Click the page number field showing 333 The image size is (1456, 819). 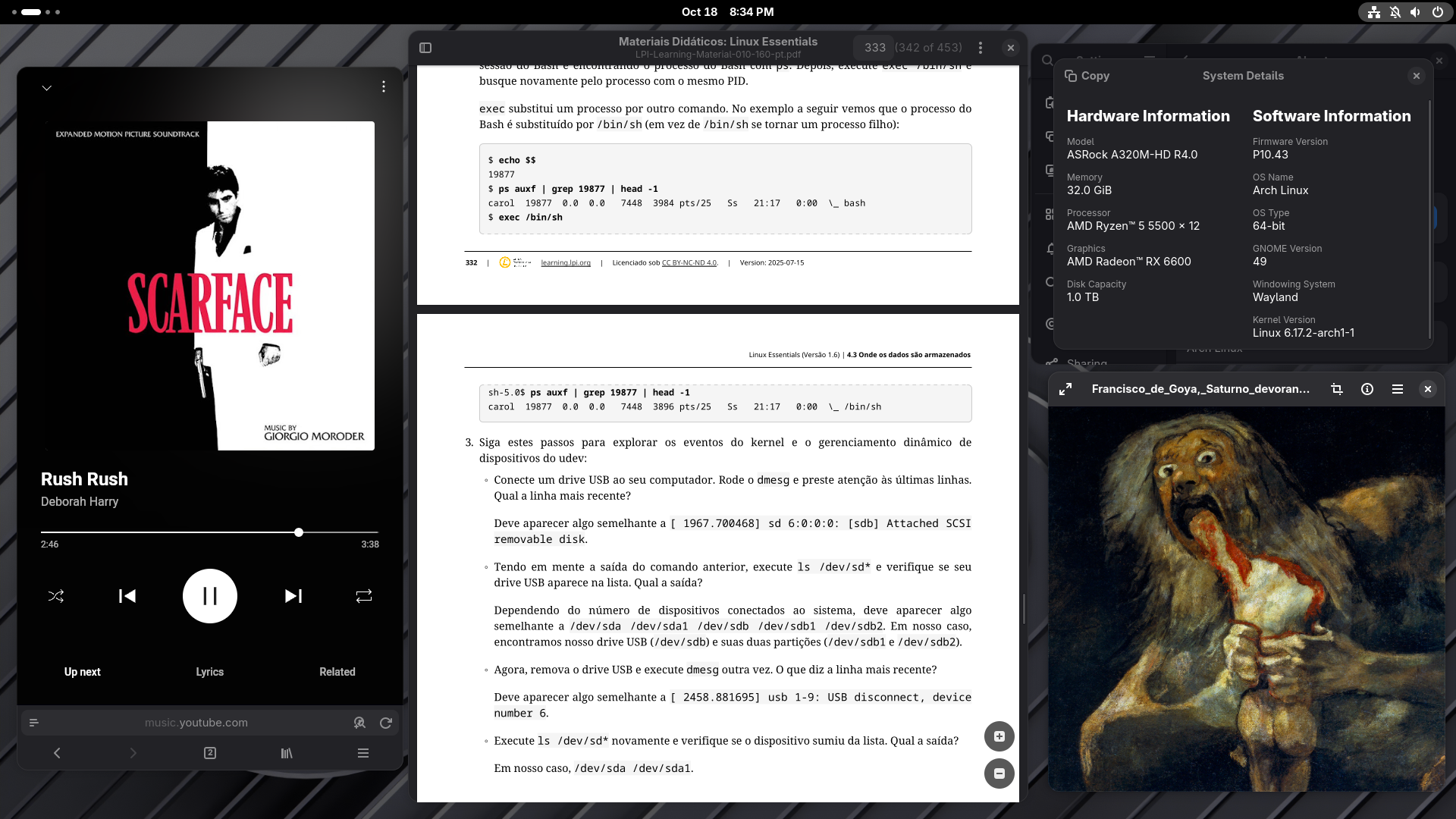874,48
